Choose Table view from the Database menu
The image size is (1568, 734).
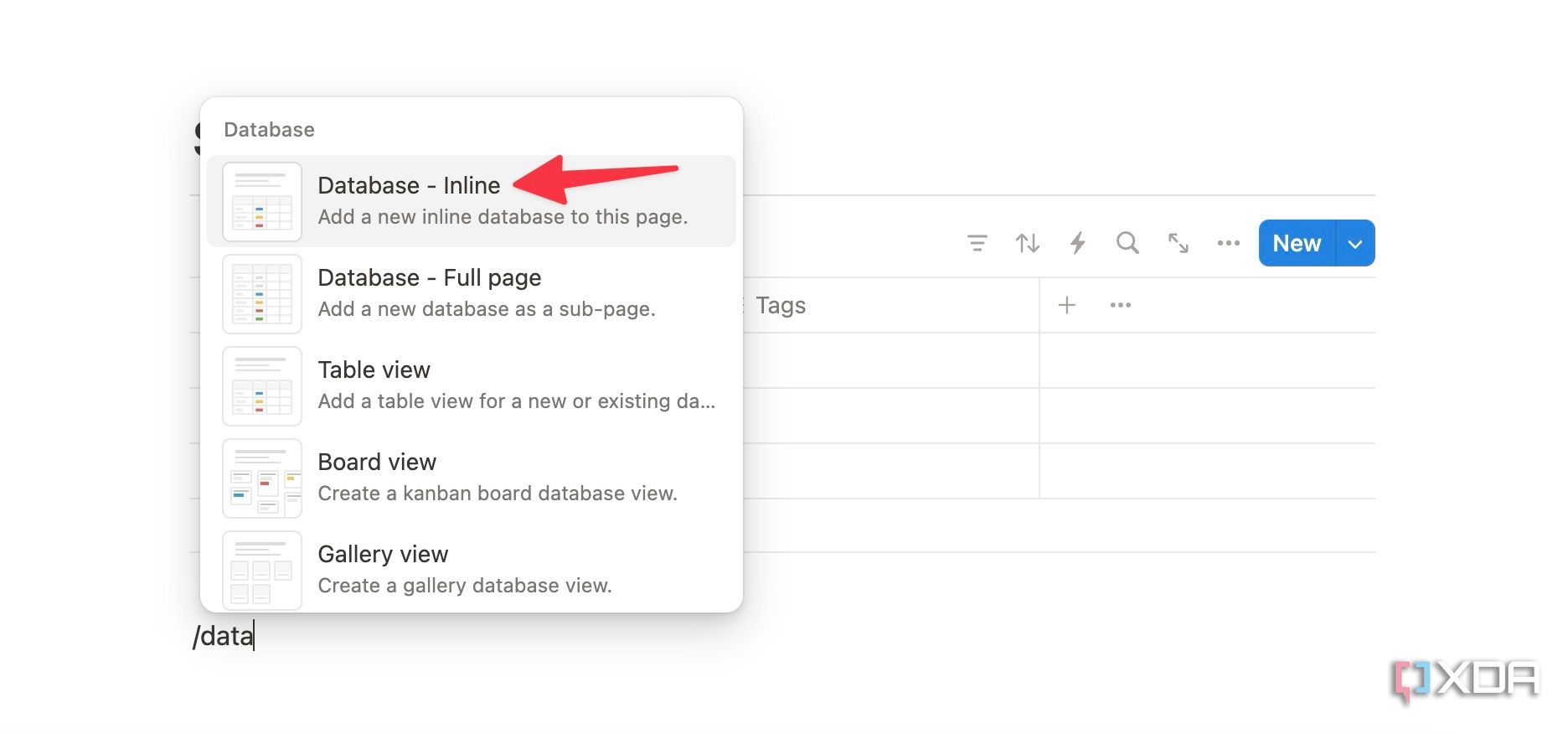[374, 370]
